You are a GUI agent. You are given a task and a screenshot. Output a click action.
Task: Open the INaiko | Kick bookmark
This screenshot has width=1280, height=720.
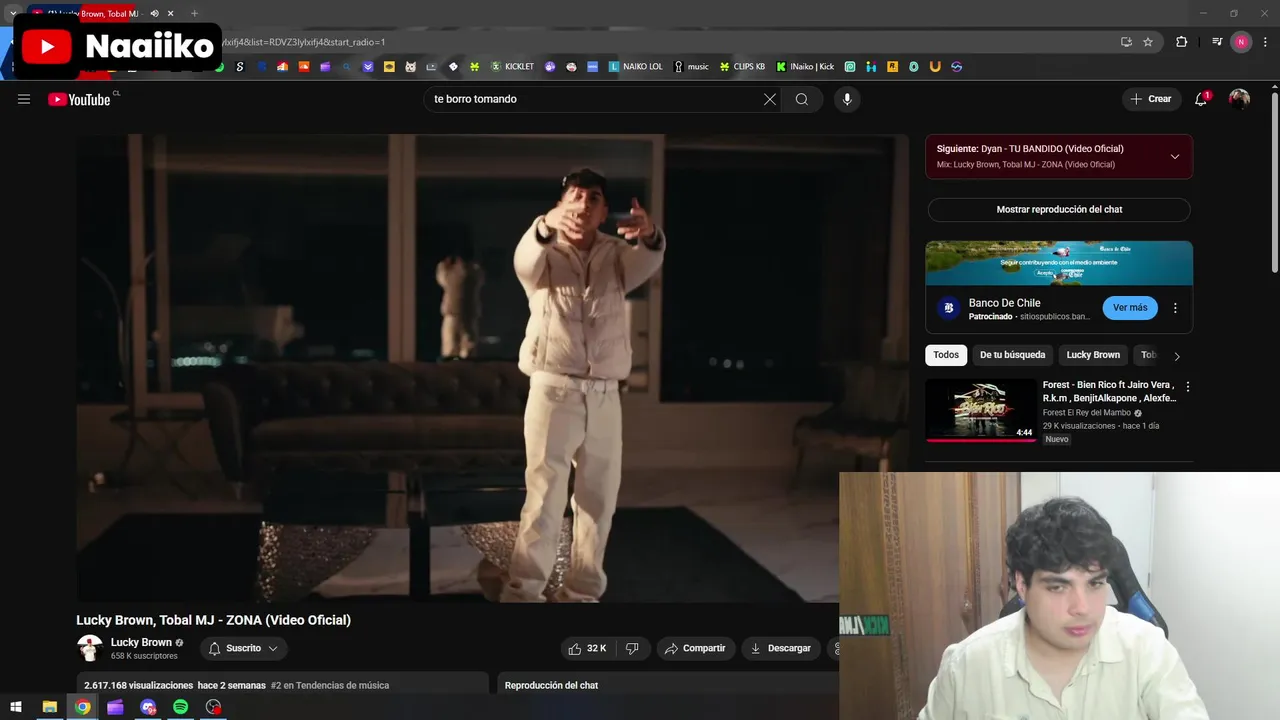tap(805, 67)
